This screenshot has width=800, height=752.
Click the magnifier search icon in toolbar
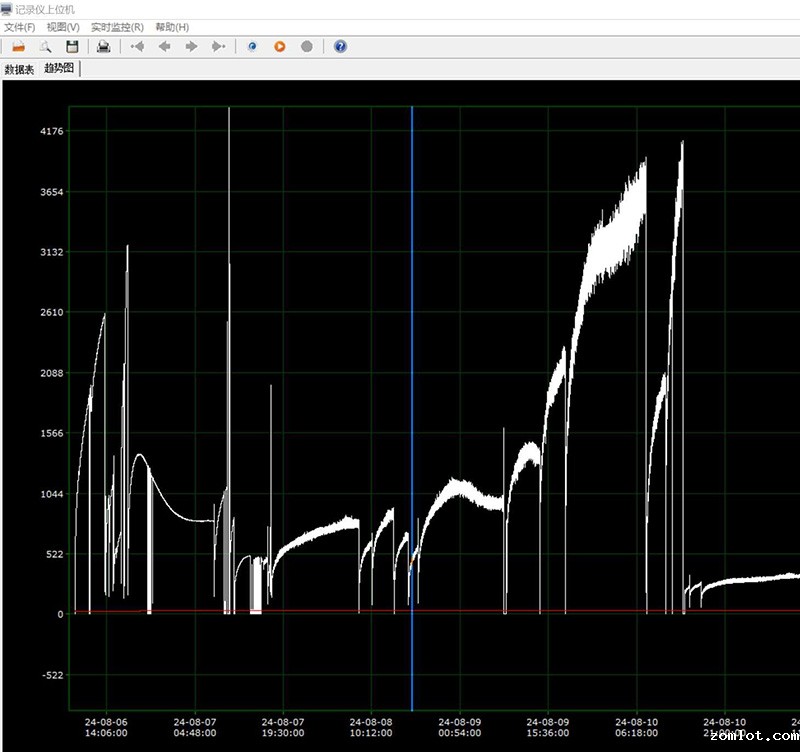point(45,46)
